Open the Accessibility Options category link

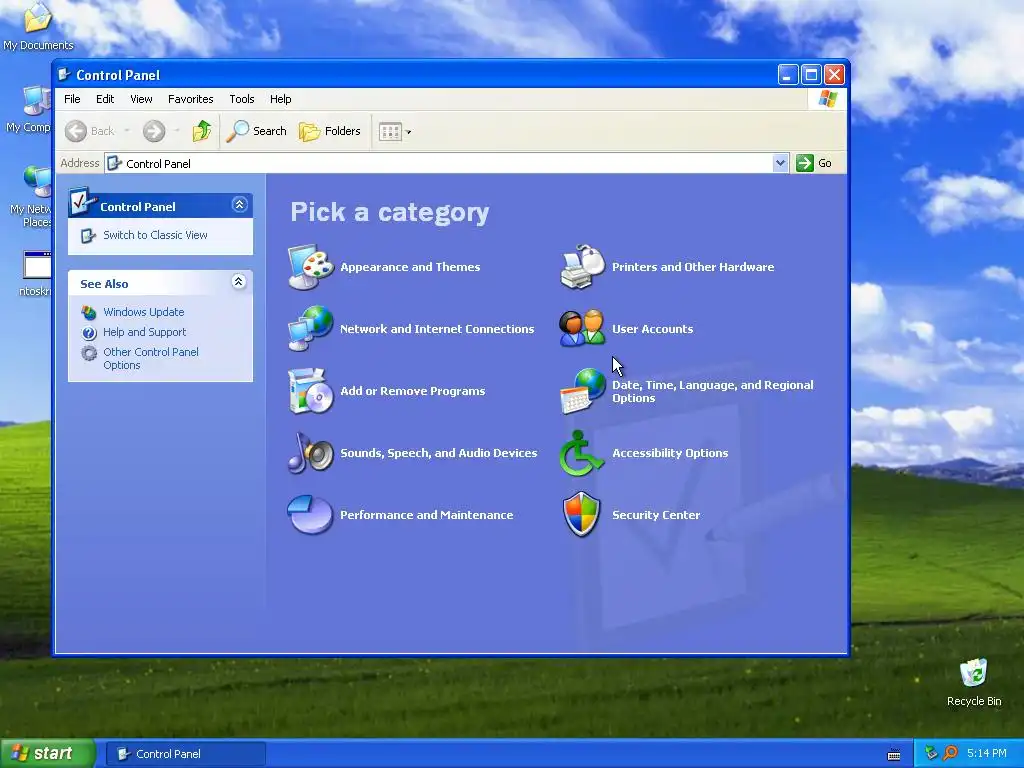670,453
